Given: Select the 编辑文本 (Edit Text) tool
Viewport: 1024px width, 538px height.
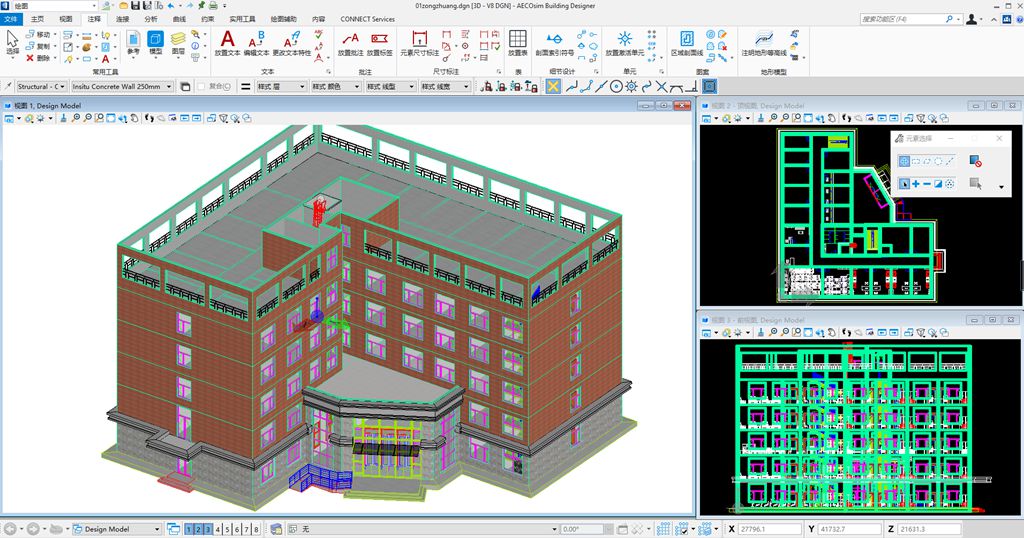Looking at the screenshot, I should [256, 42].
